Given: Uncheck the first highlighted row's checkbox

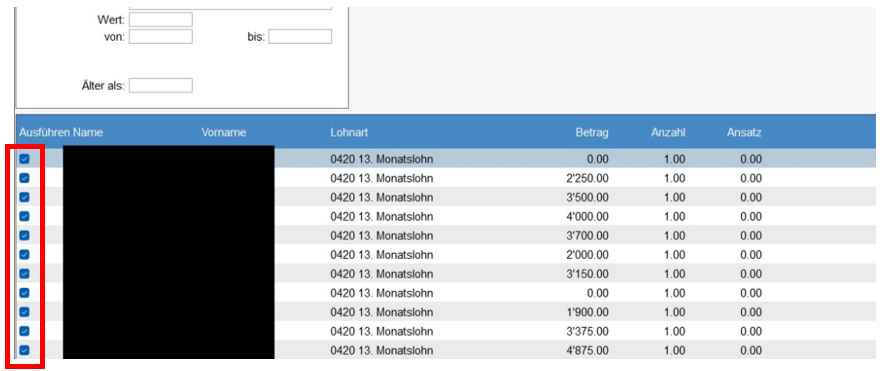Looking at the screenshot, I should click(x=24, y=159).
